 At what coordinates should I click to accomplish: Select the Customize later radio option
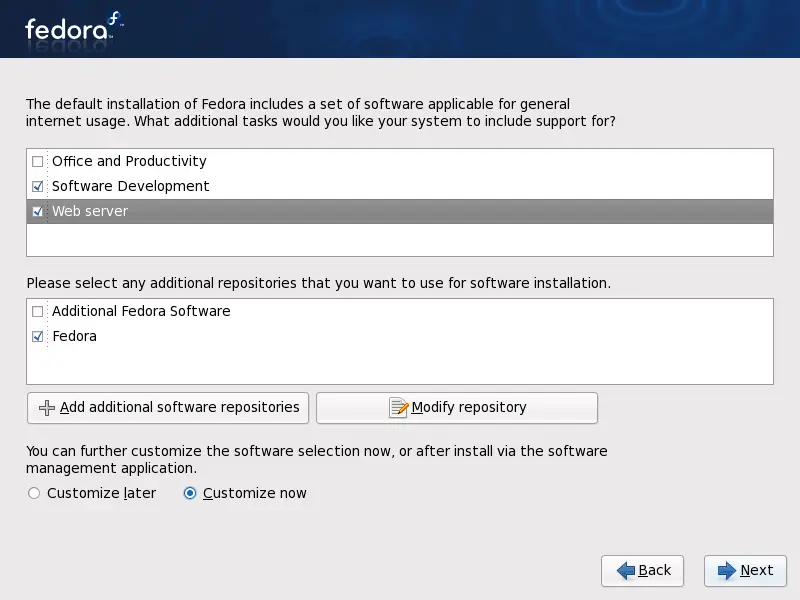click(34, 493)
